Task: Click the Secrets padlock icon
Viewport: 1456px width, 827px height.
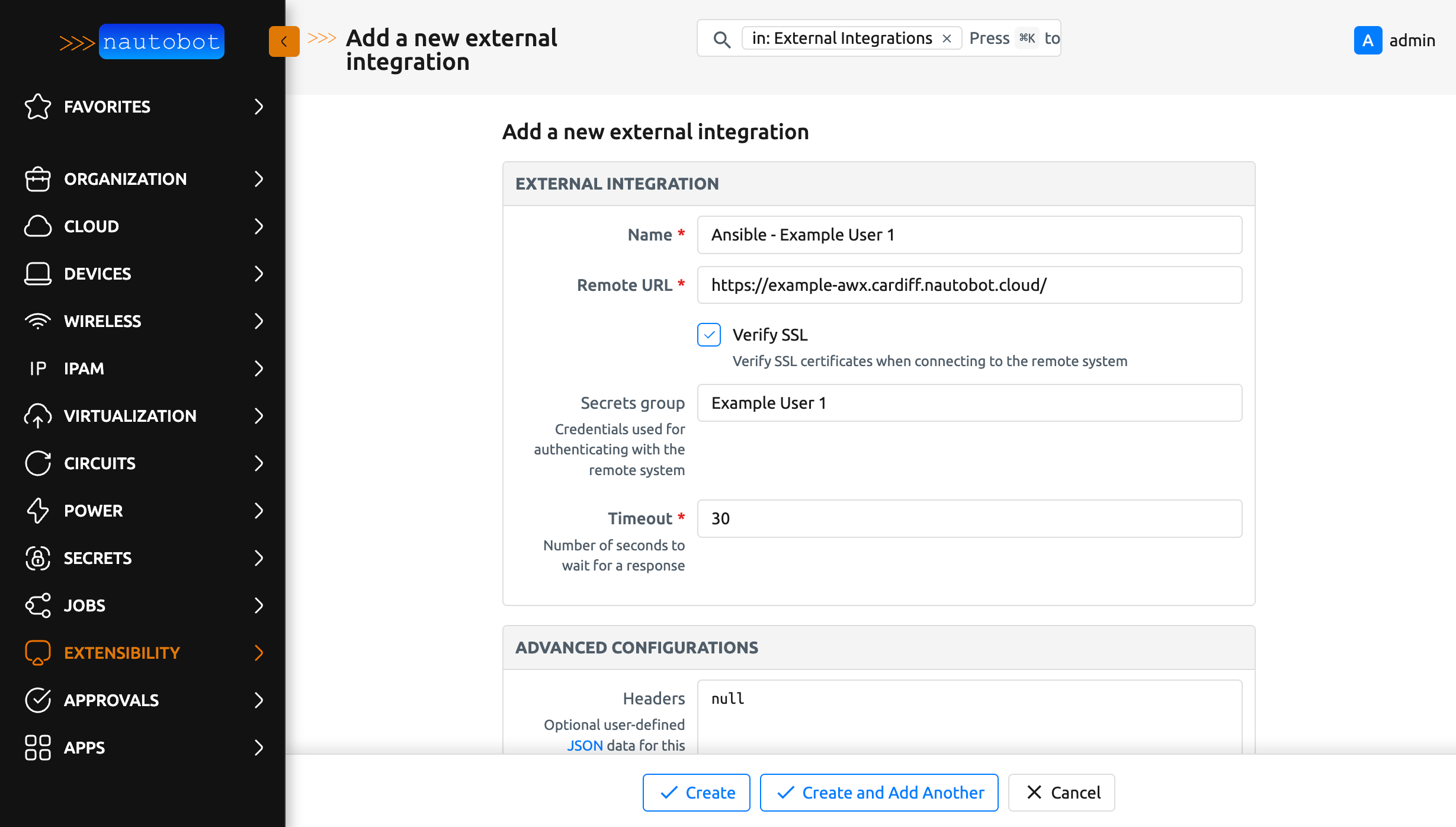Action: [37, 558]
